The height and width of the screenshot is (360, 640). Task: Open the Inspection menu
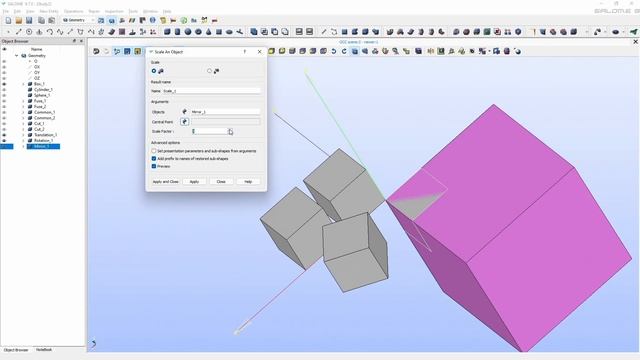tap(114, 11)
